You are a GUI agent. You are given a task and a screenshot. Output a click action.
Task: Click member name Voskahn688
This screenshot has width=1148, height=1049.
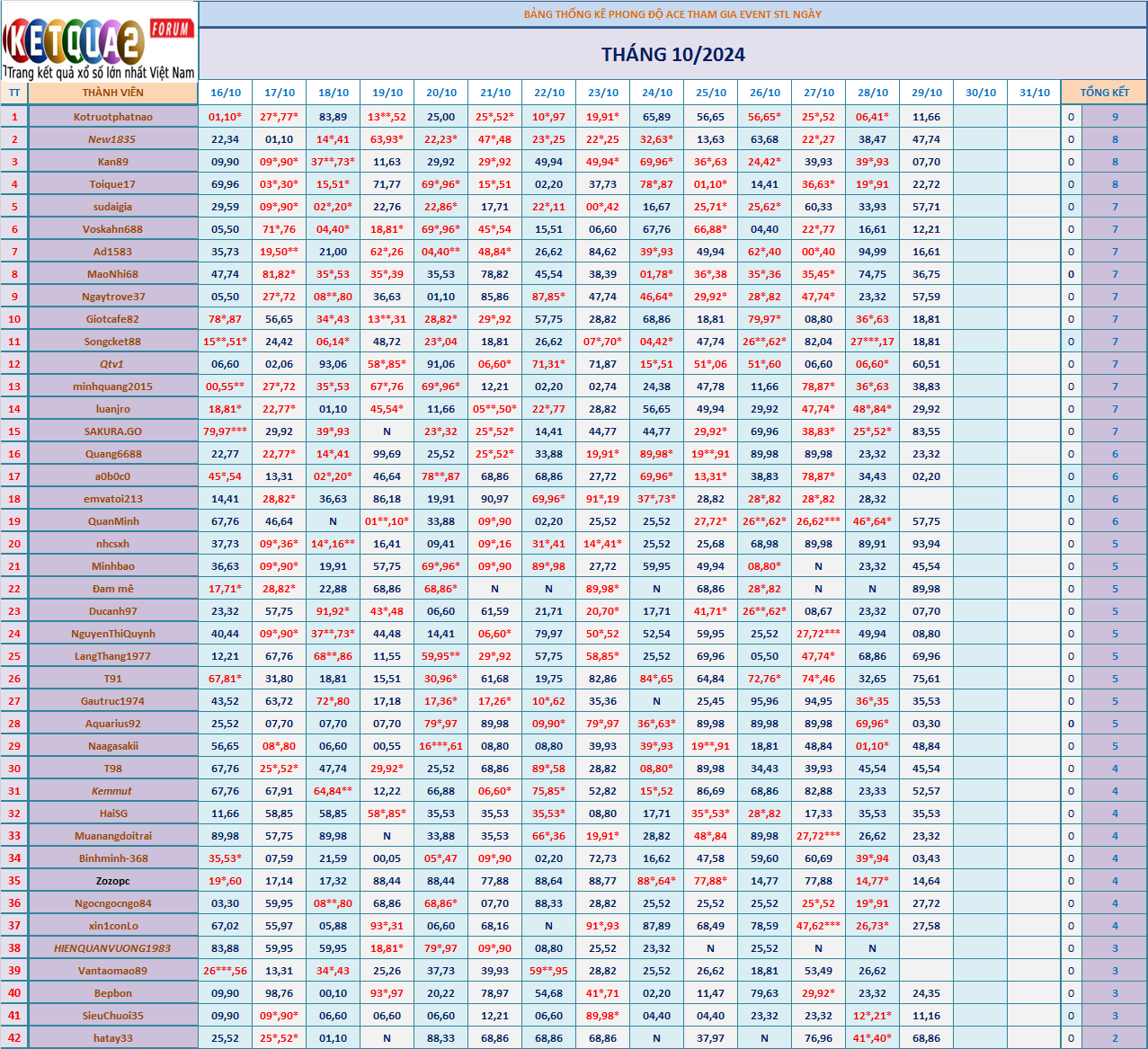coord(112,229)
